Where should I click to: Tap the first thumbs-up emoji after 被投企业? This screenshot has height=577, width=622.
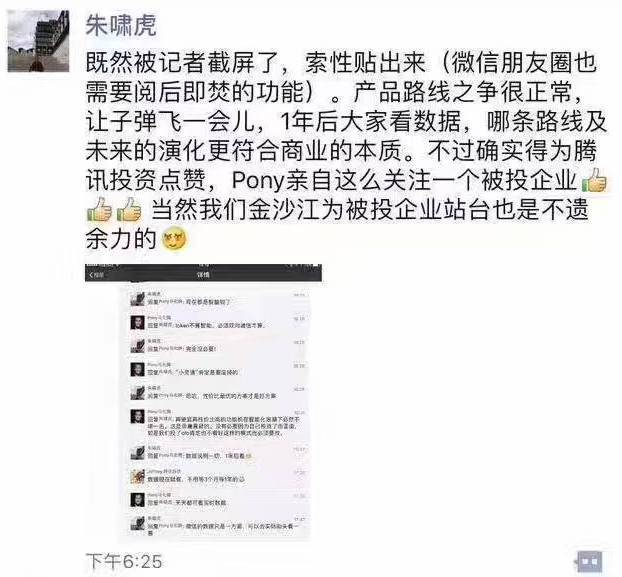point(594,181)
